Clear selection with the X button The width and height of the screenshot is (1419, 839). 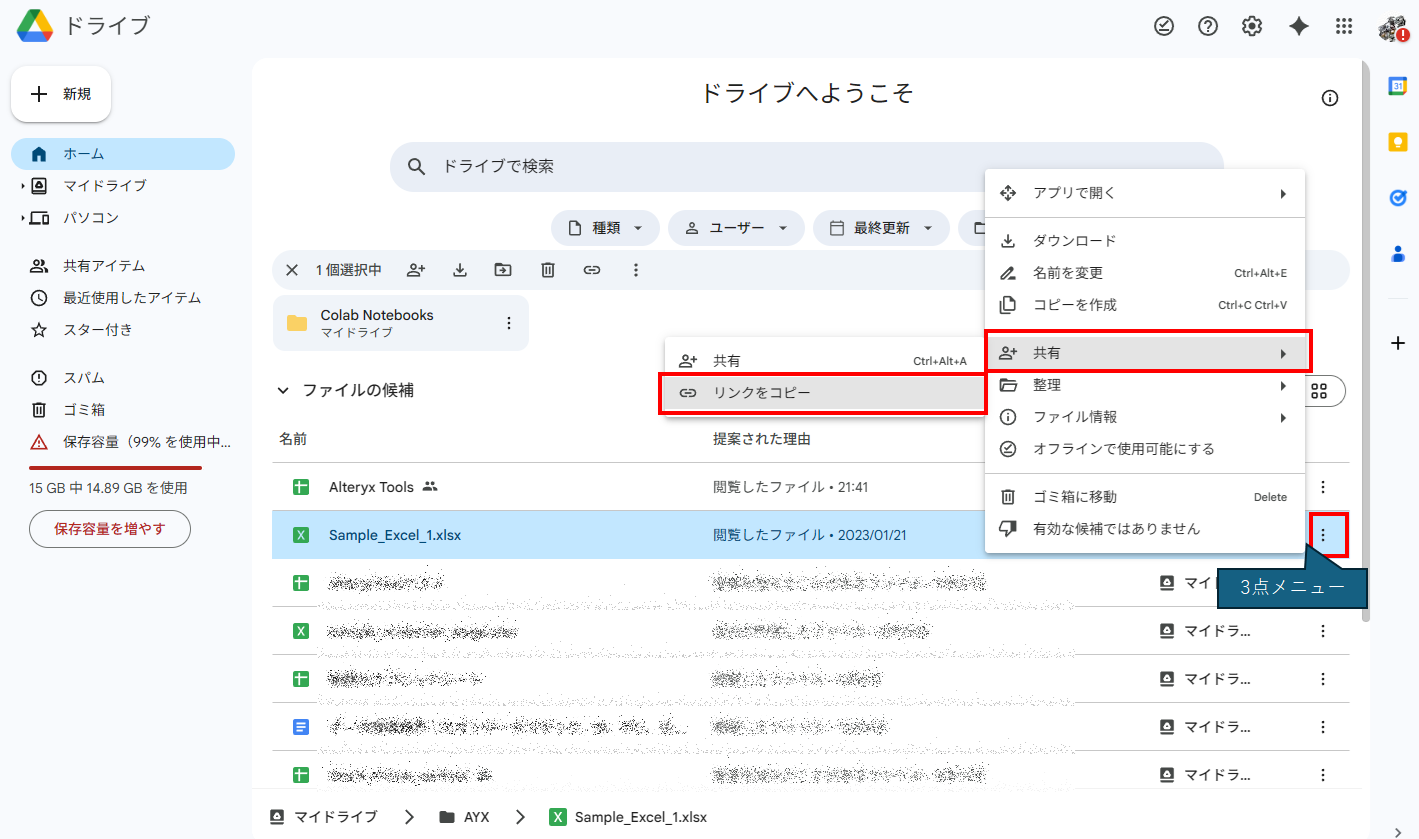tap(292, 270)
